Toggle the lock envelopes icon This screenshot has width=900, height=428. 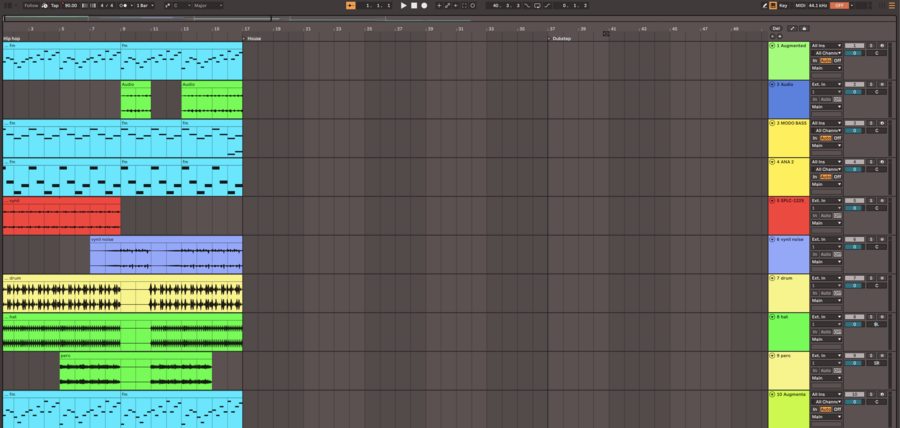coord(804,28)
